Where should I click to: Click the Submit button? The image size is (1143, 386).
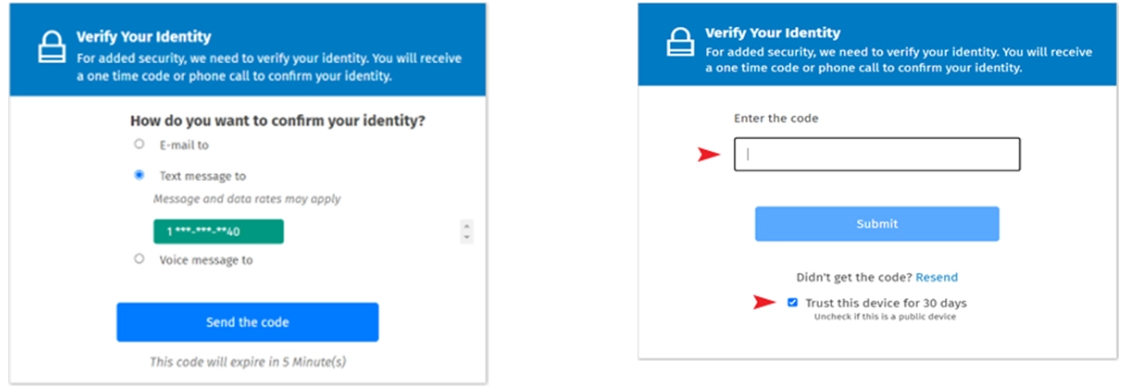pyautogui.click(x=877, y=224)
